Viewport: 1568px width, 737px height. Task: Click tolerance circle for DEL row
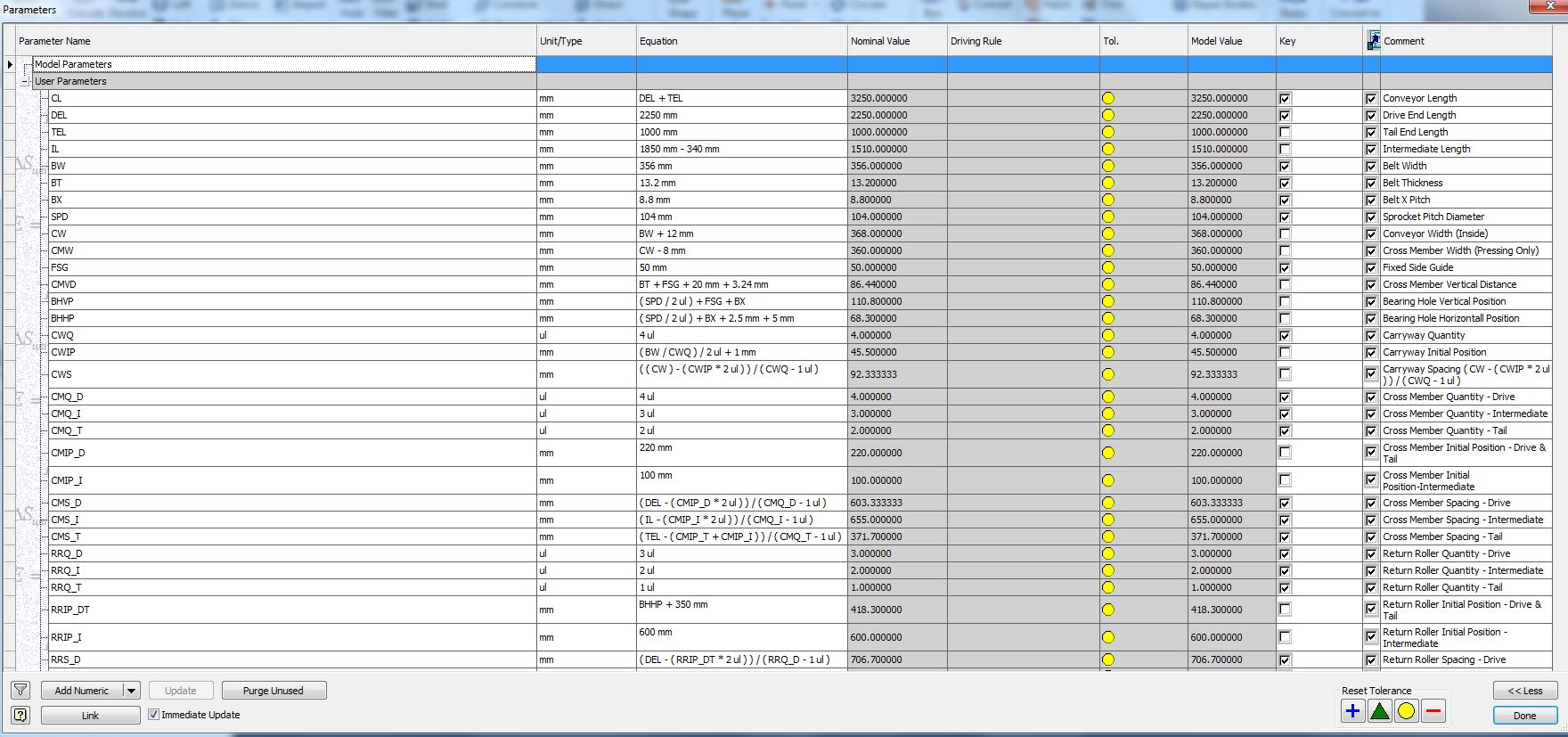[1108, 115]
